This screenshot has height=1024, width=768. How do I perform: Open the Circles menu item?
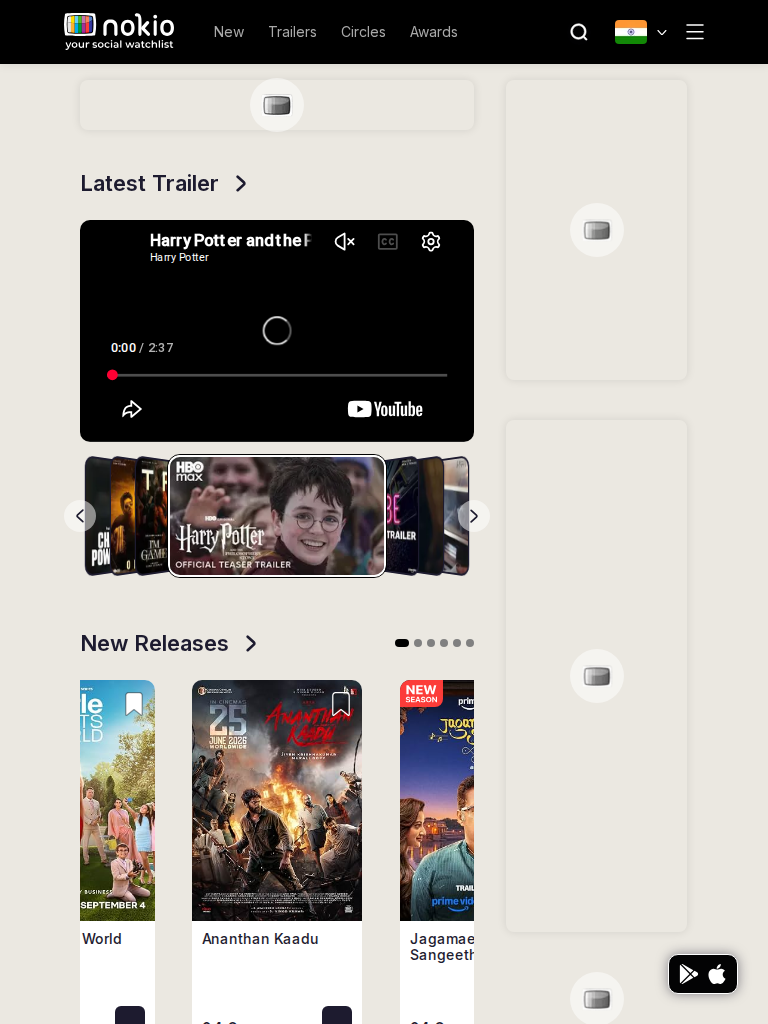363,32
